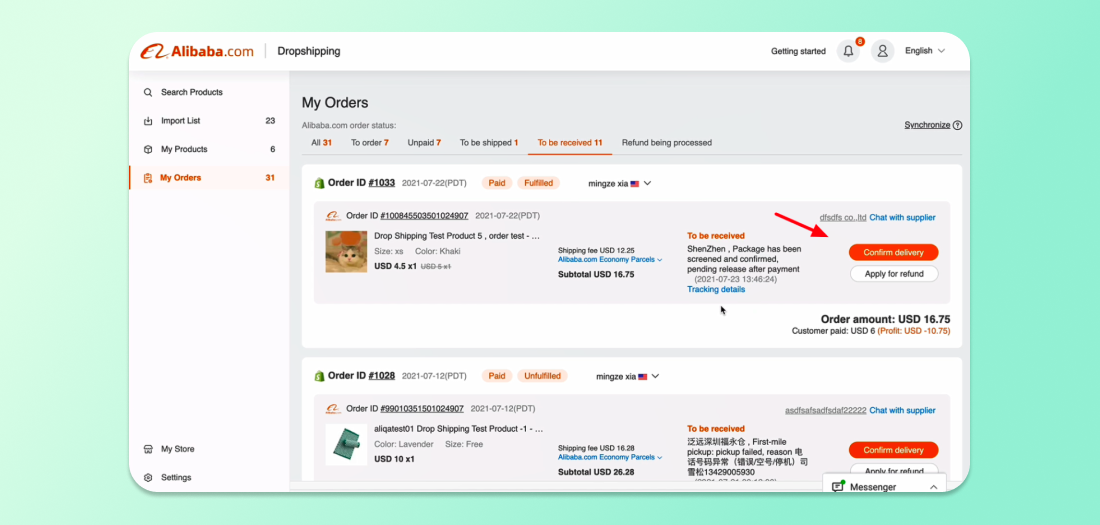Click the Dropshipping header label
1100x525 pixels.
309,51
